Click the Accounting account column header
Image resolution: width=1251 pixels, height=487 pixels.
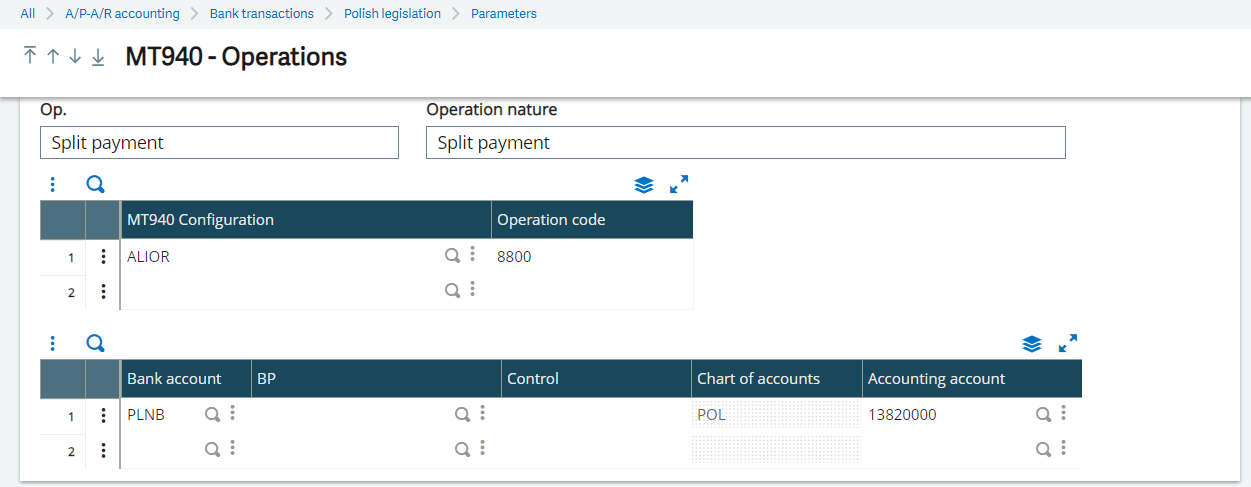coord(972,379)
